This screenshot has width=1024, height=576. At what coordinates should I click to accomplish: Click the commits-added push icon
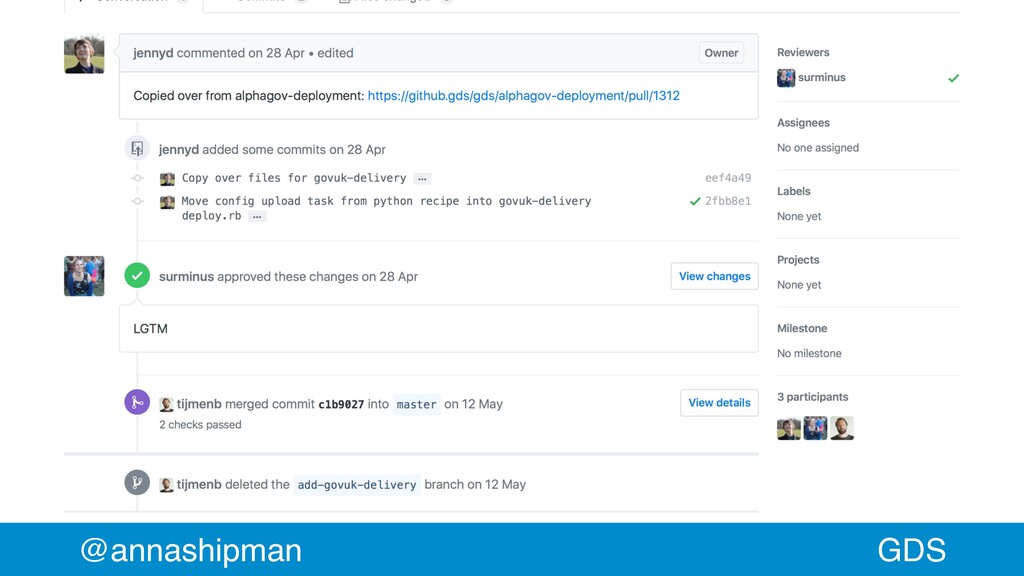(137, 149)
